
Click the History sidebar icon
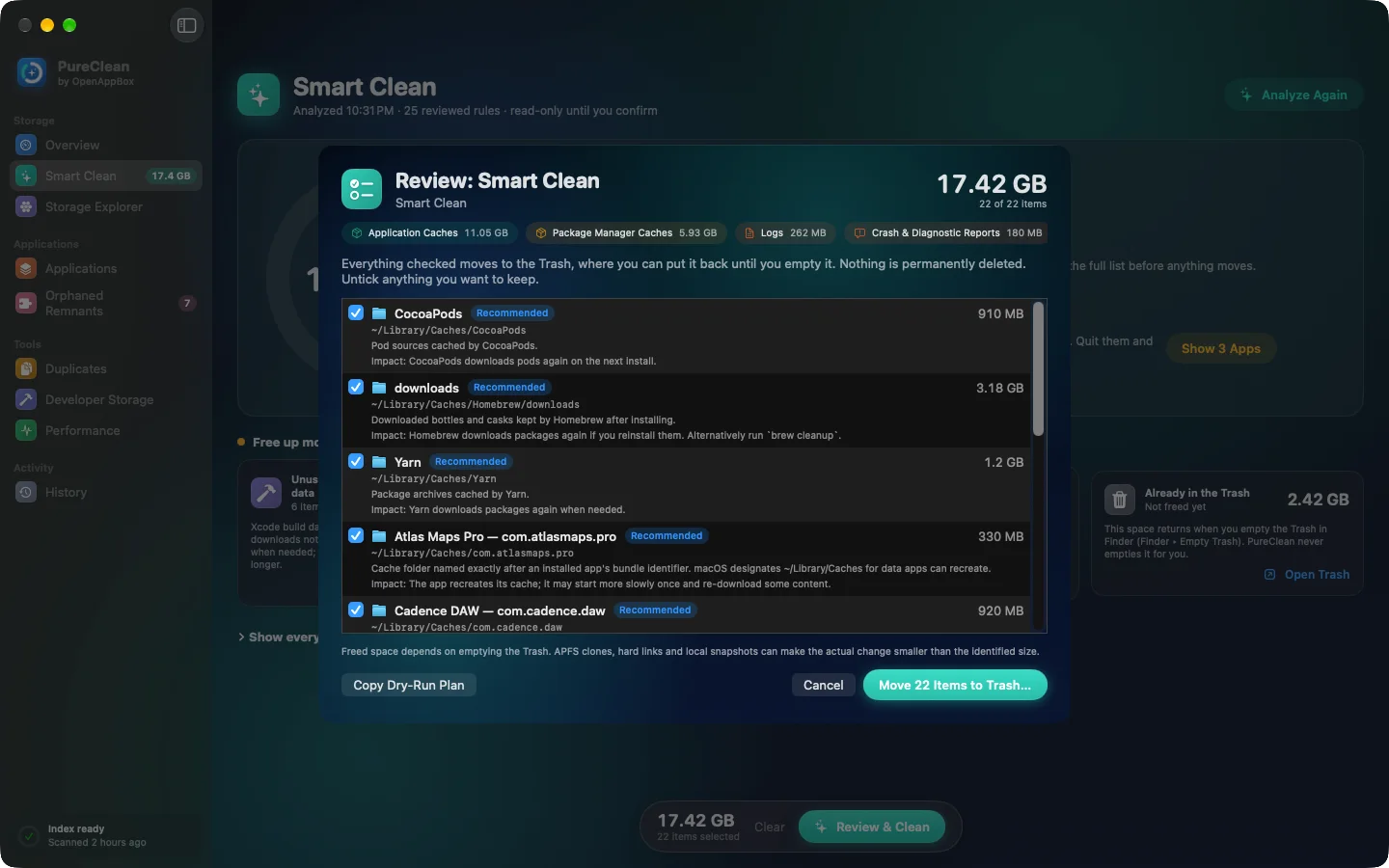click(26, 492)
